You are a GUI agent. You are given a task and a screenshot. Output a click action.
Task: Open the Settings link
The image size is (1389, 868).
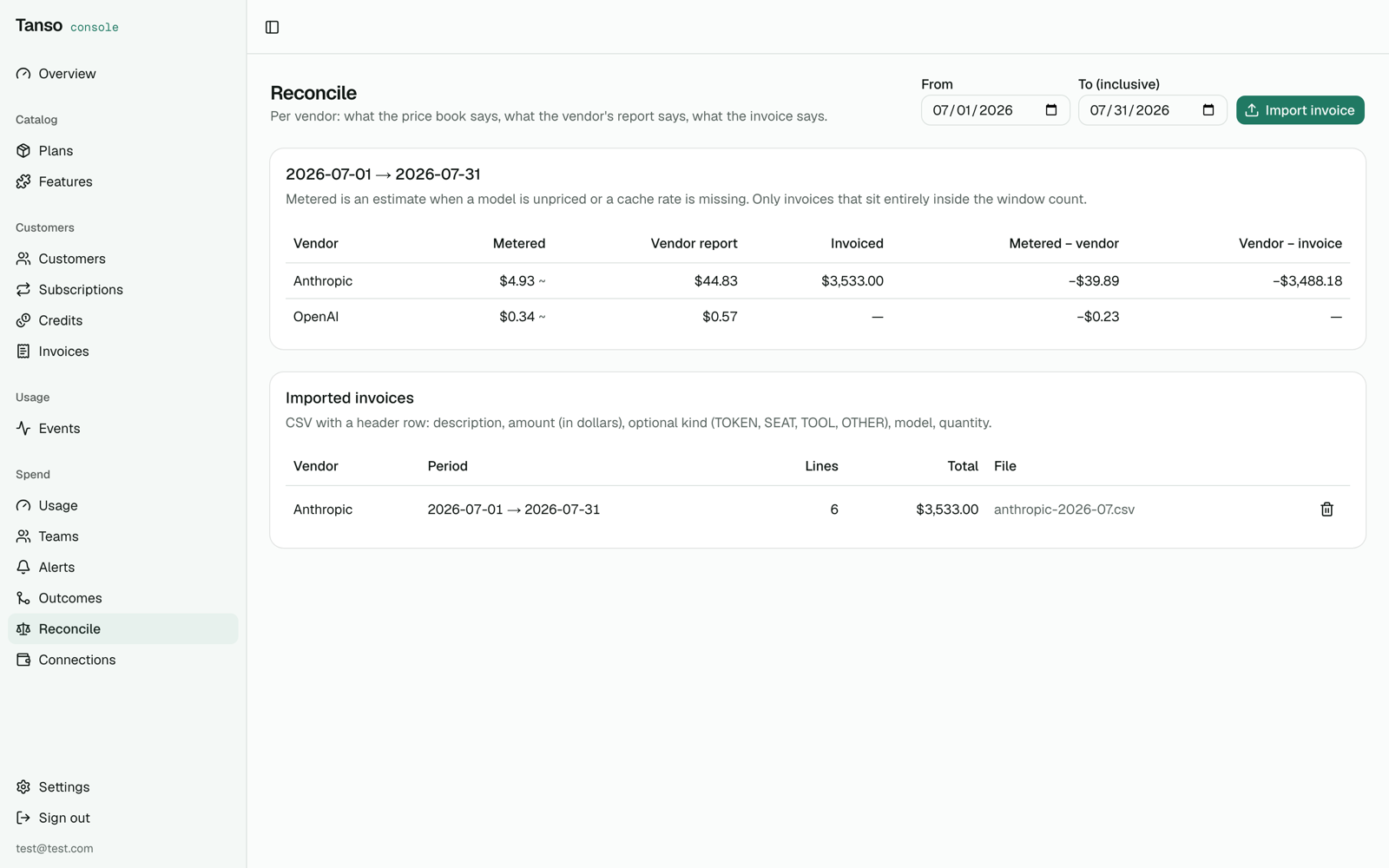pyautogui.click(x=123, y=787)
